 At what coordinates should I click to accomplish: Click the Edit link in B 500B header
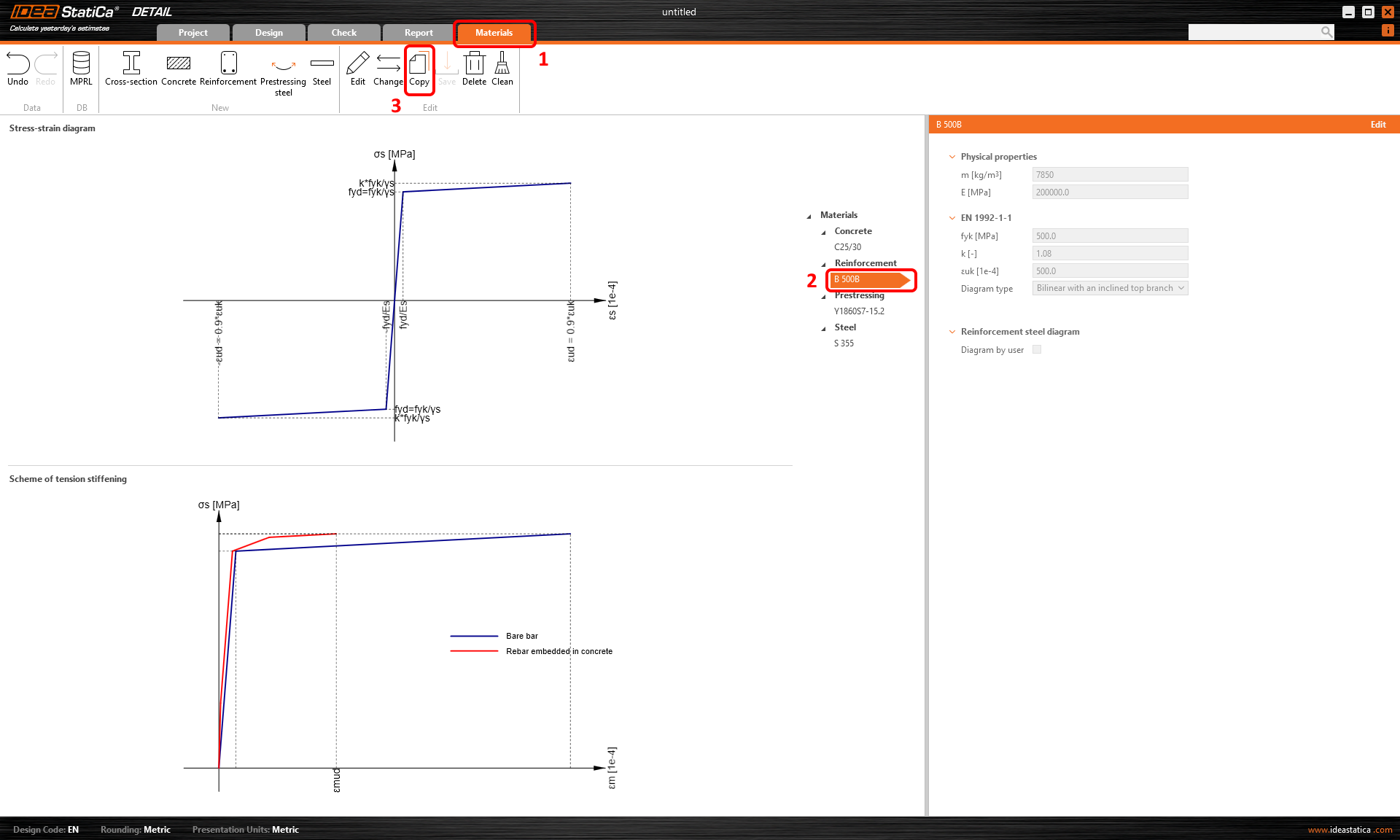pos(1377,125)
